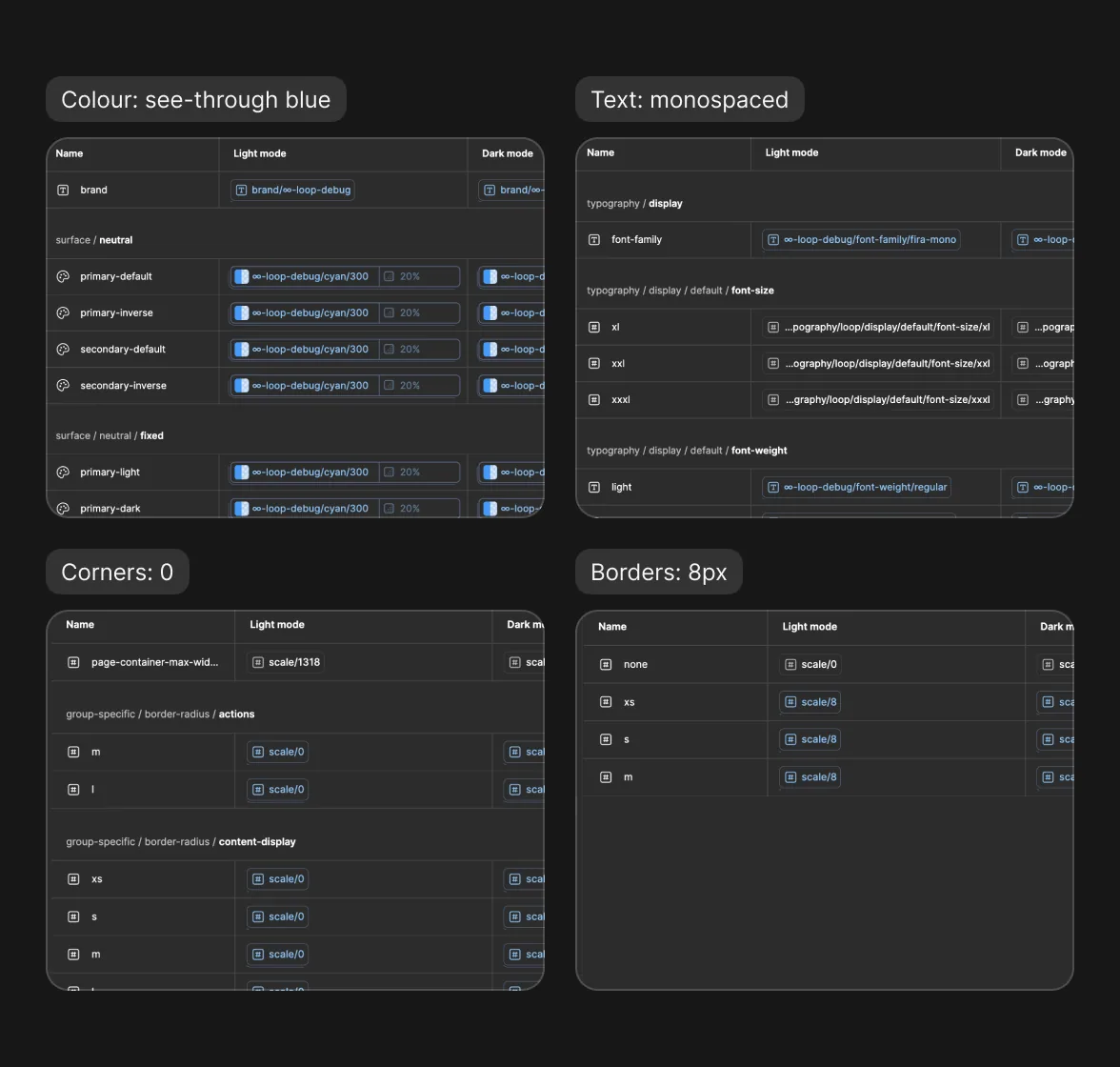This screenshot has width=1120, height=1067.
Task: Click the palette icon beside secondary-default
Action: [63, 350]
